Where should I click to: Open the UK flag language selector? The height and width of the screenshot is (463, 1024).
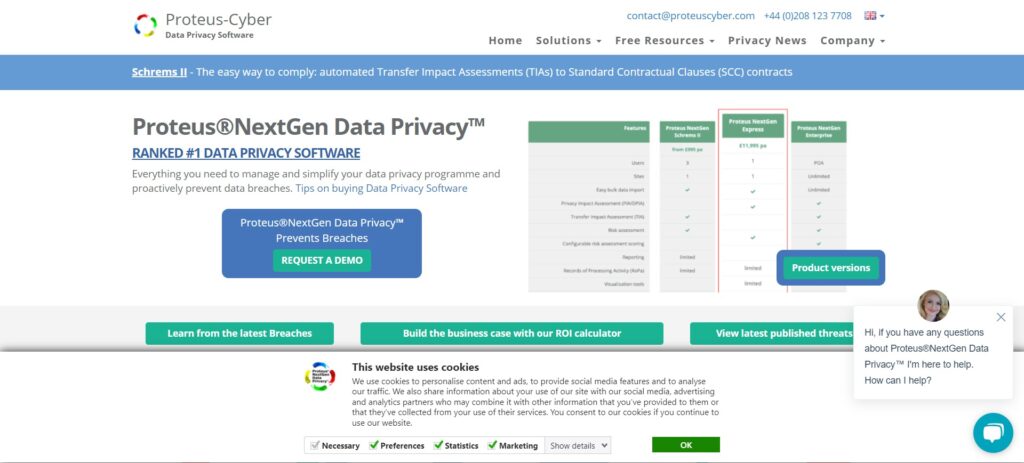coord(874,16)
